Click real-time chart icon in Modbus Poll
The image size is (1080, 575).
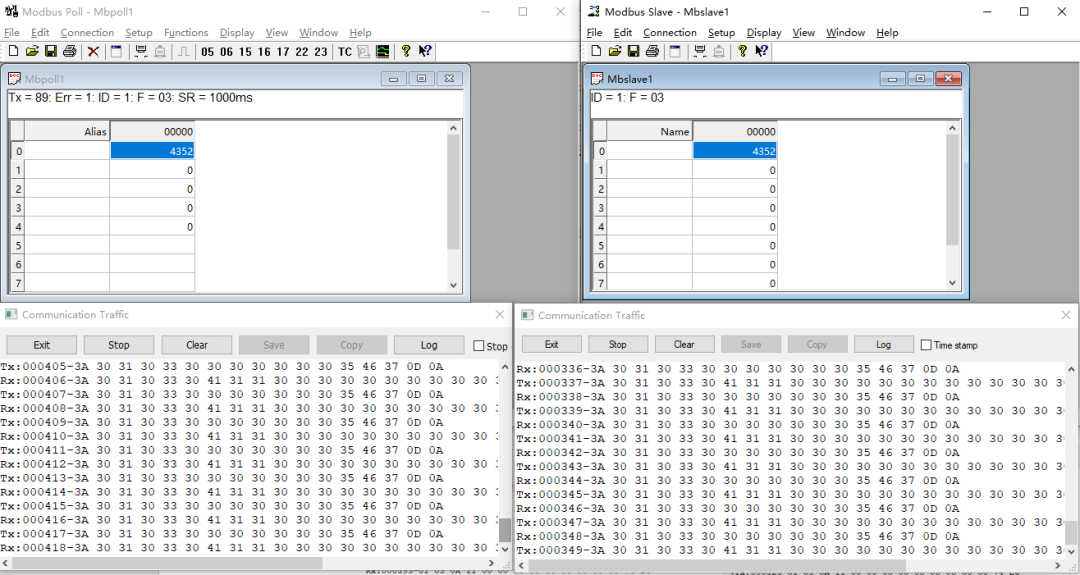coord(382,51)
